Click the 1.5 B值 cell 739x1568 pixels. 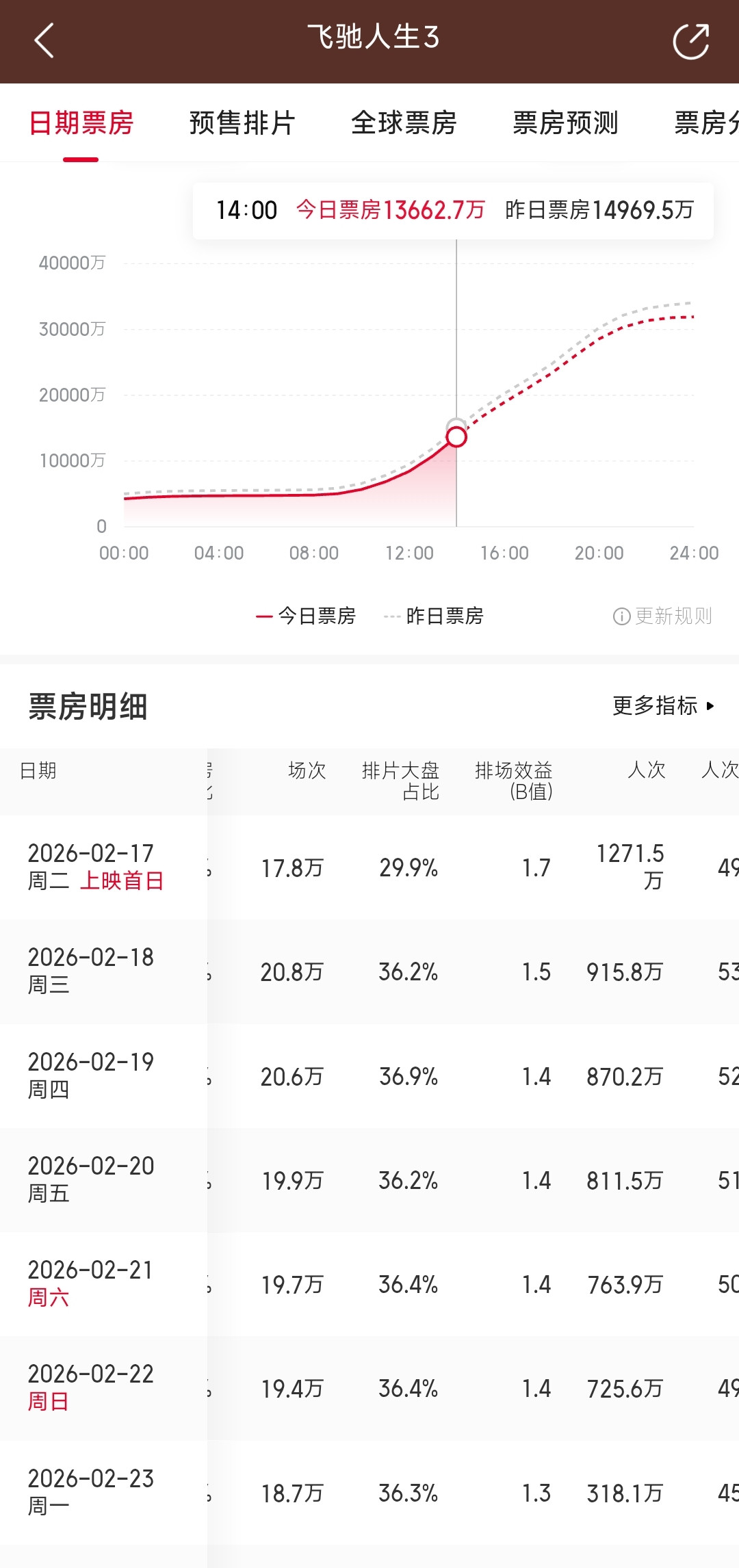[x=536, y=972]
